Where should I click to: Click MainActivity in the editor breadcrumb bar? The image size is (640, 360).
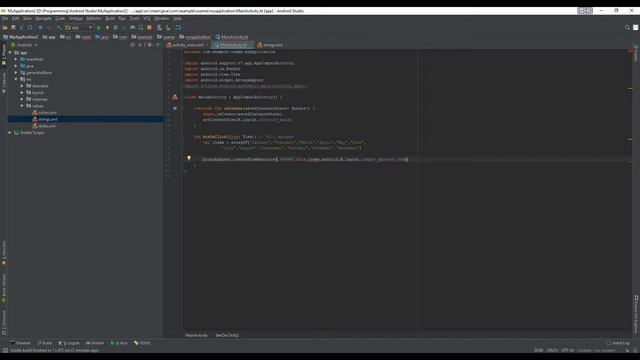(196, 335)
